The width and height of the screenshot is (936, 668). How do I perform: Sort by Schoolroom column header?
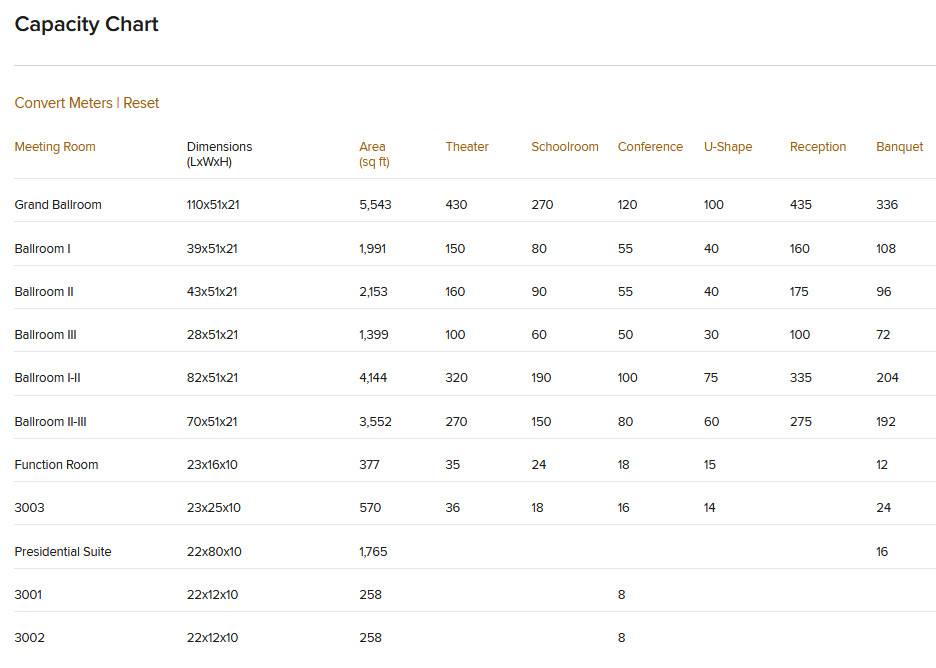click(565, 146)
